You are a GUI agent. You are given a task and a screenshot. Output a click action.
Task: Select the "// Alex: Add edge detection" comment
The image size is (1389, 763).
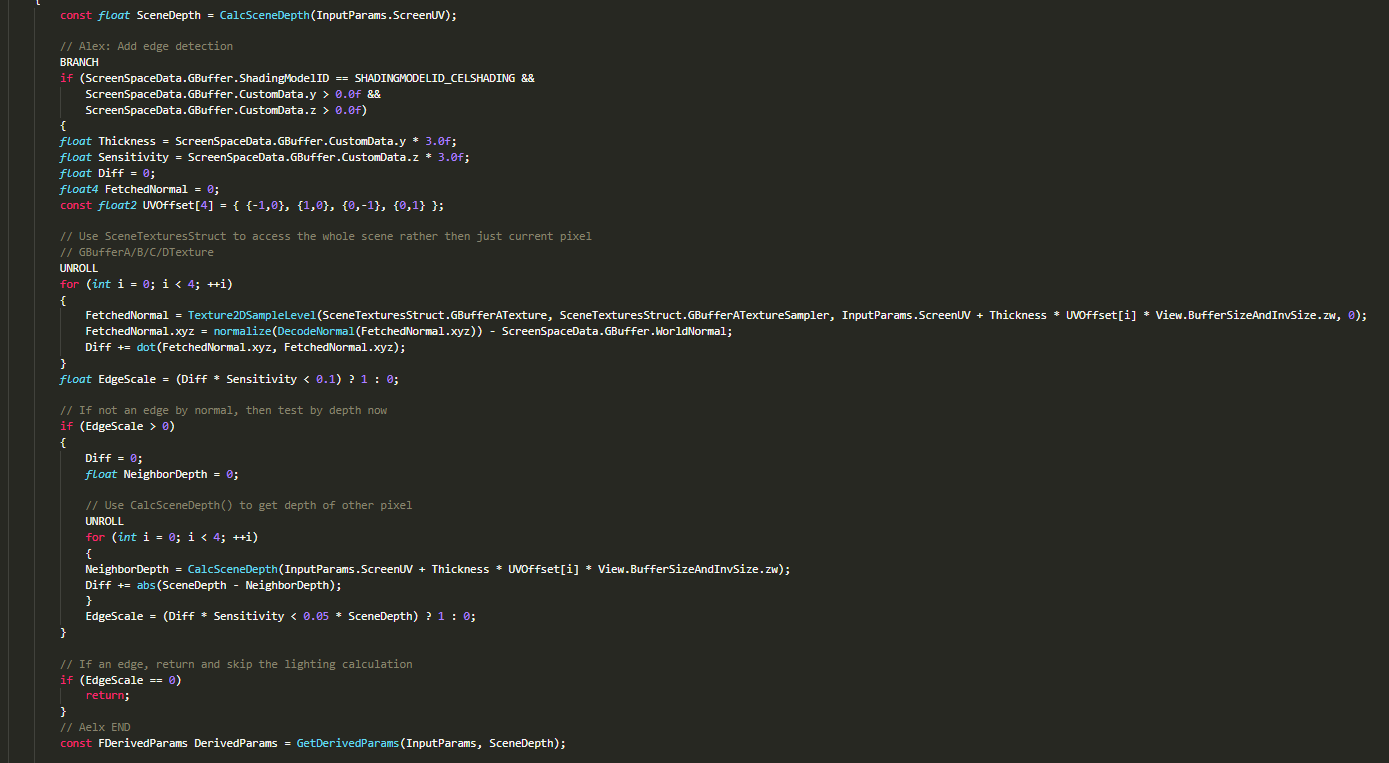(146, 46)
